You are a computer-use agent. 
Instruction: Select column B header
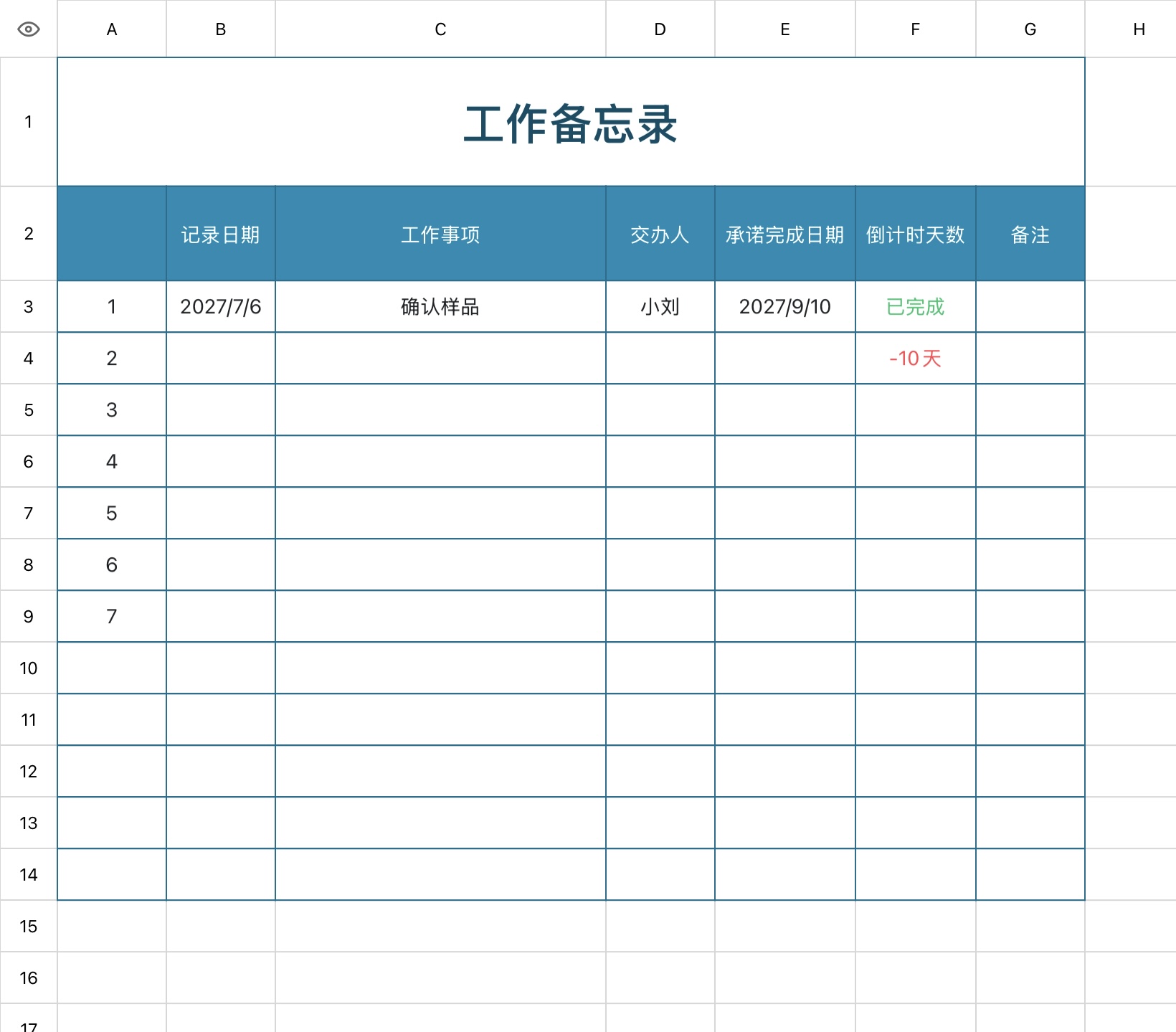point(221,29)
